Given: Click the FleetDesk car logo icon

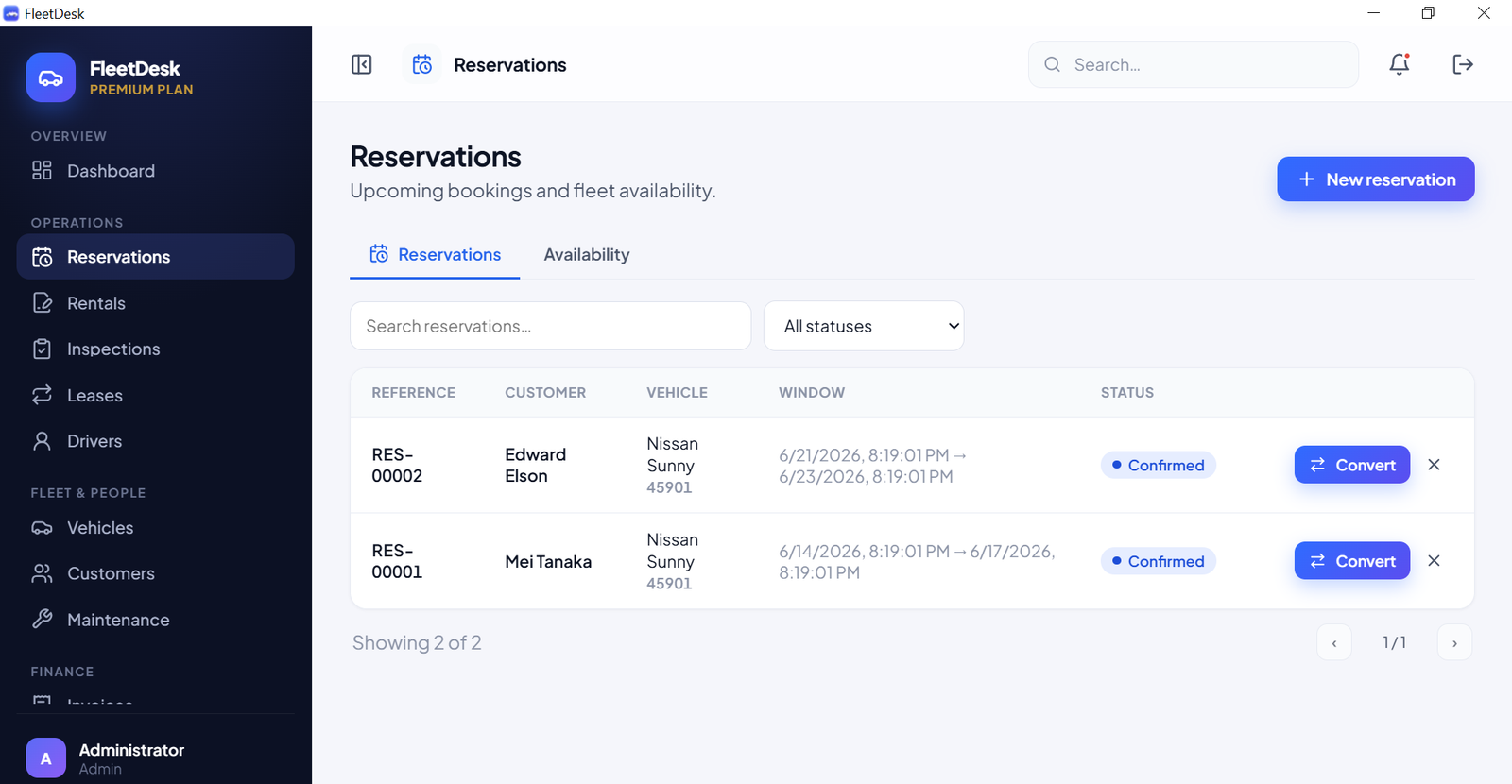Looking at the screenshot, I should click(x=51, y=77).
